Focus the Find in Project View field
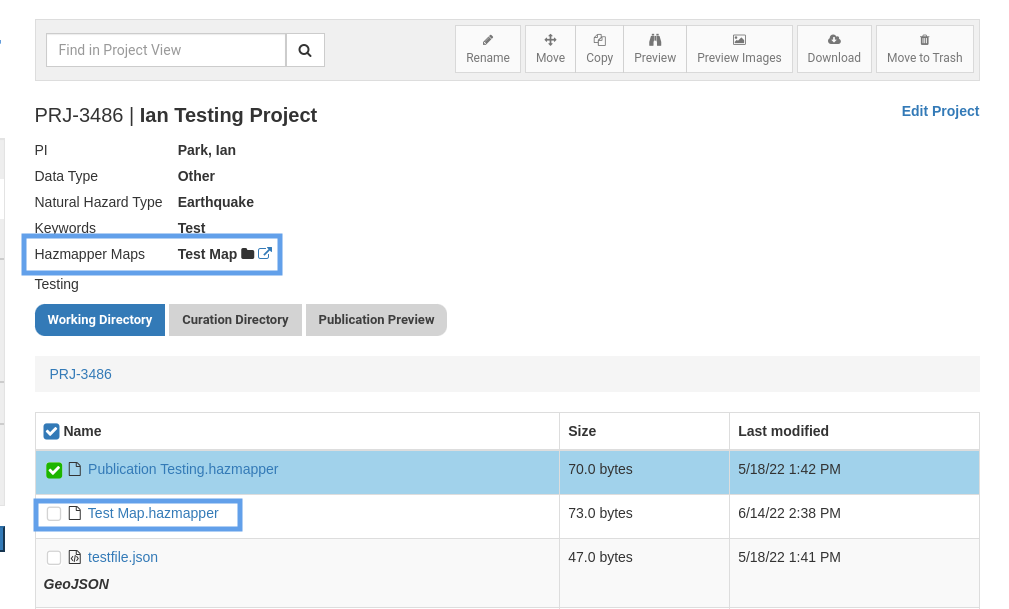1009x609 pixels. tap(166, 50)
